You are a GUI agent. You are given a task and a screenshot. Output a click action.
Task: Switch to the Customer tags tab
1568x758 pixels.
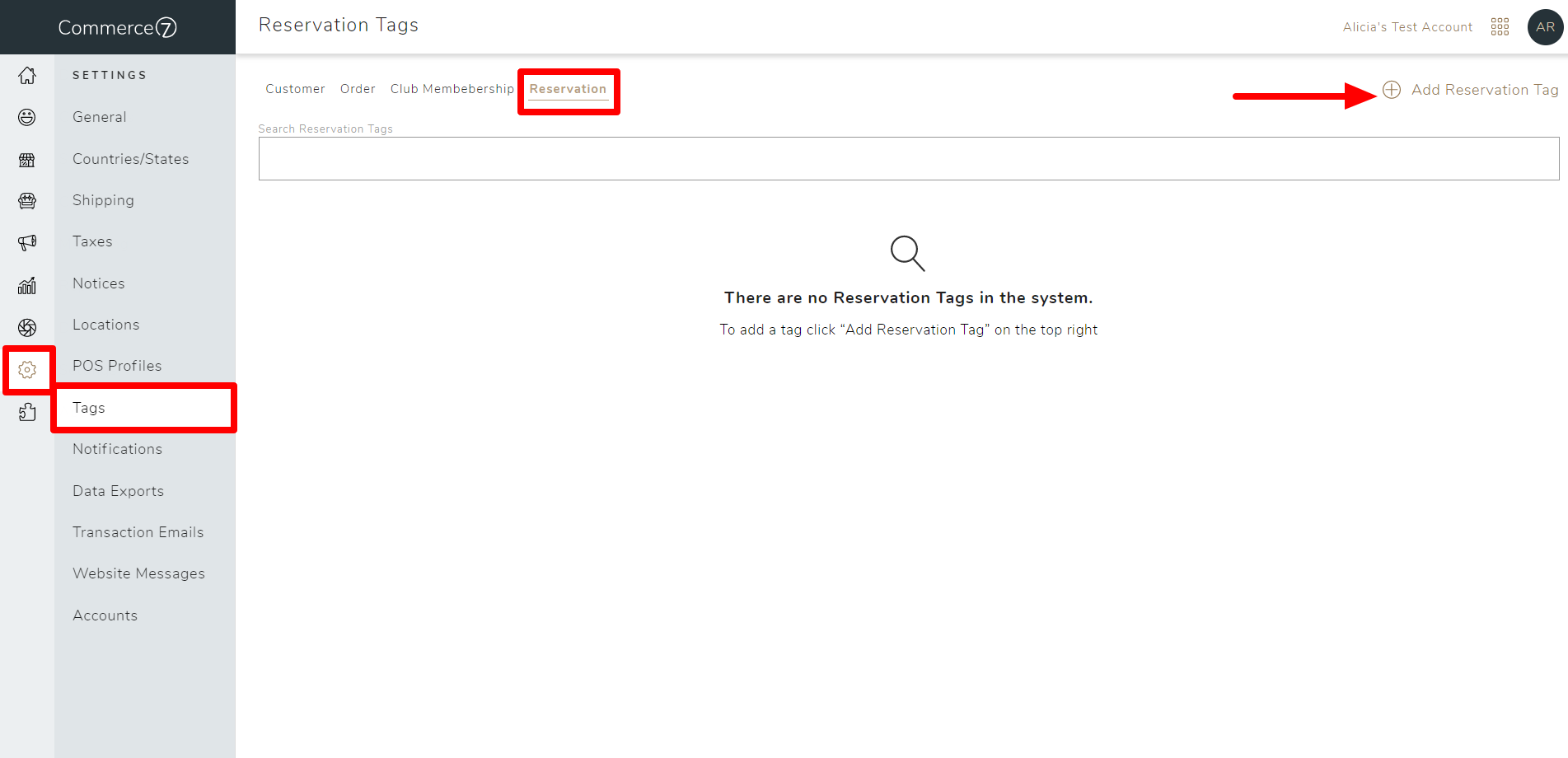[295, 89]
